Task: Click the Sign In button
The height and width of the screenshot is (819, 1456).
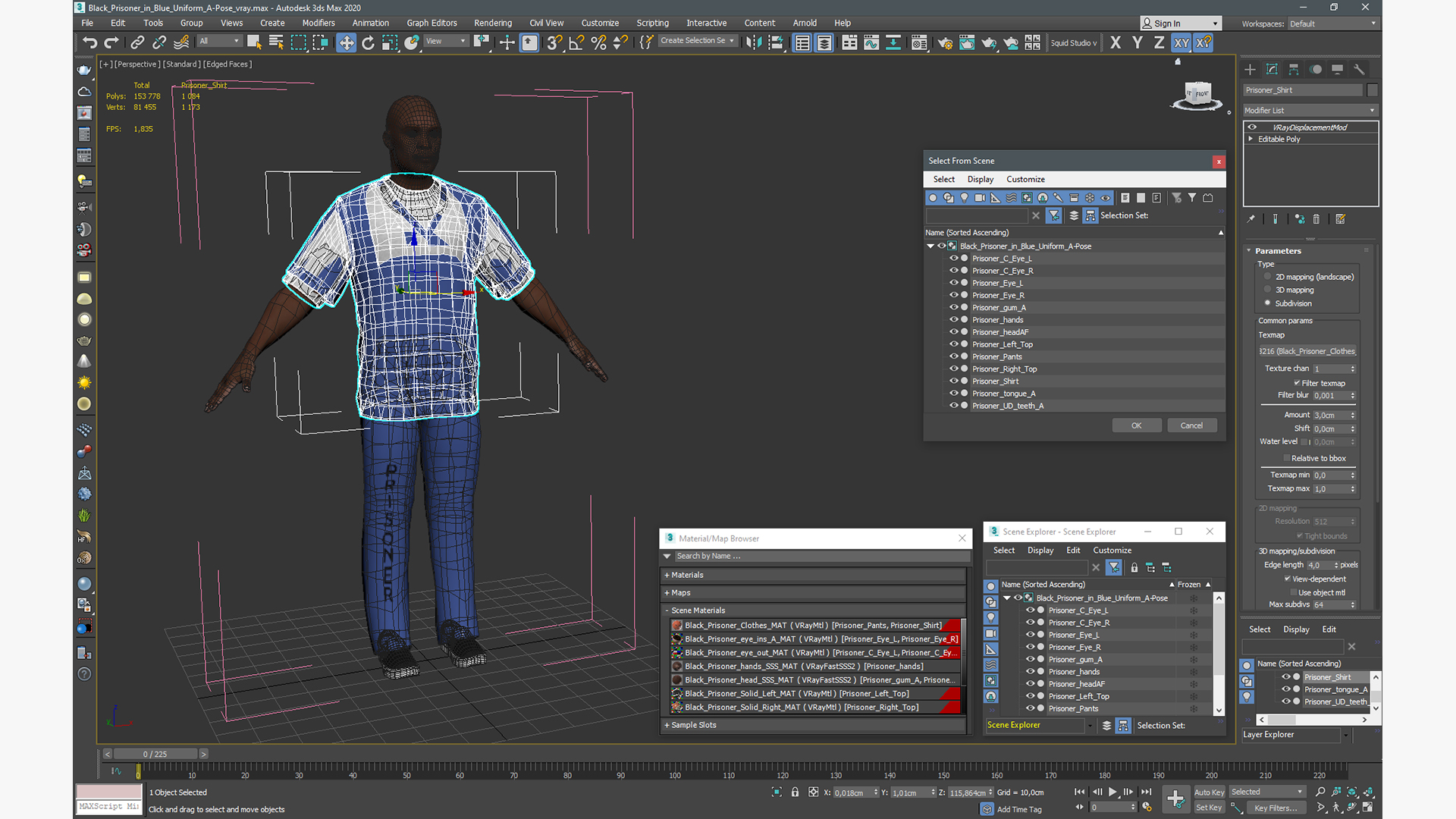Action: pyautogui.click(x=1181, y=24)
